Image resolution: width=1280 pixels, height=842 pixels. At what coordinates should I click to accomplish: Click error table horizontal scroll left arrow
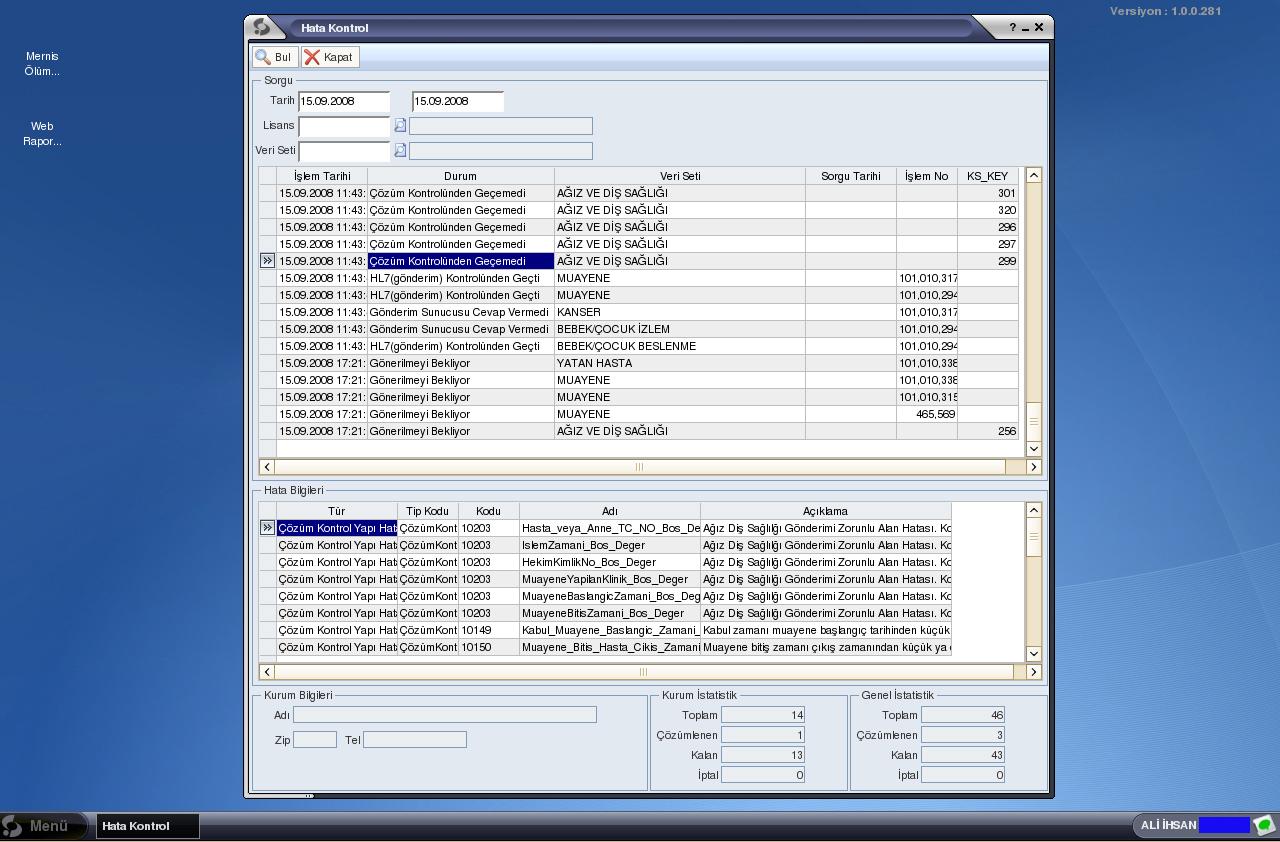pyautogui.click(x=266, y=672)
